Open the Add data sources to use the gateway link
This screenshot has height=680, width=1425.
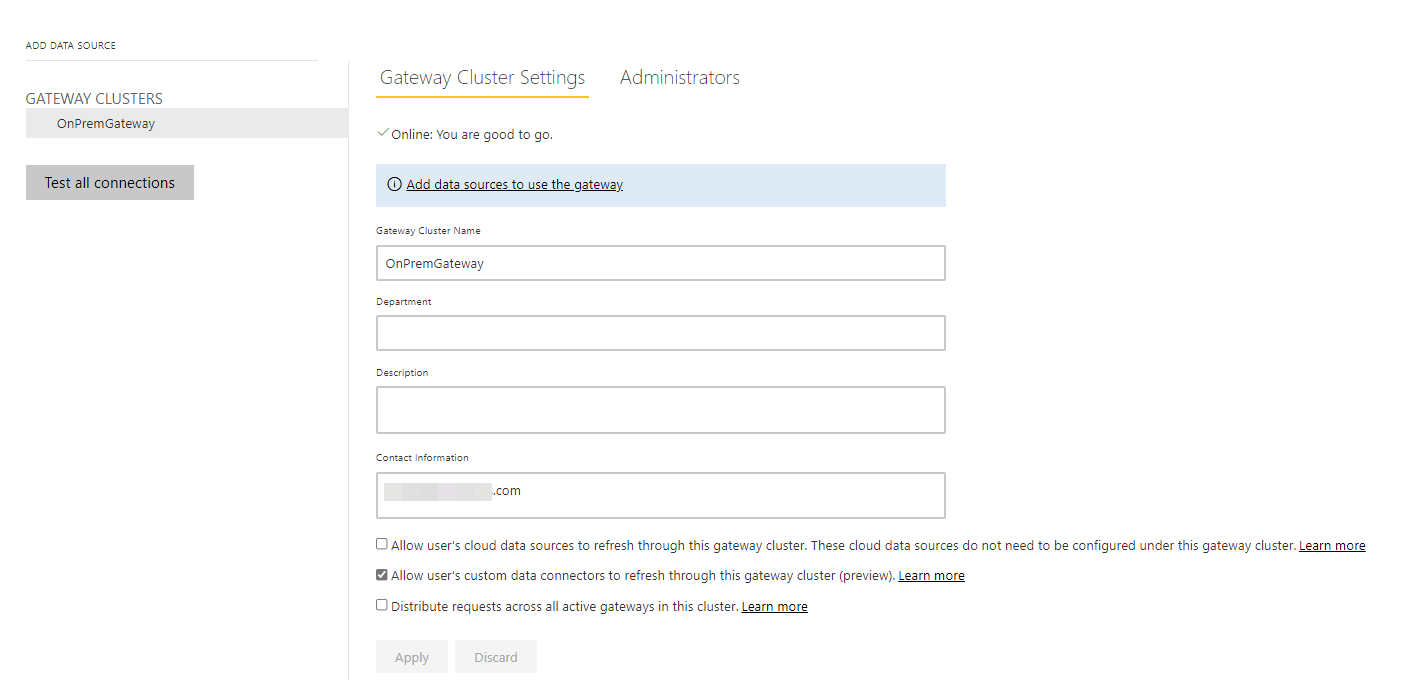514,185
